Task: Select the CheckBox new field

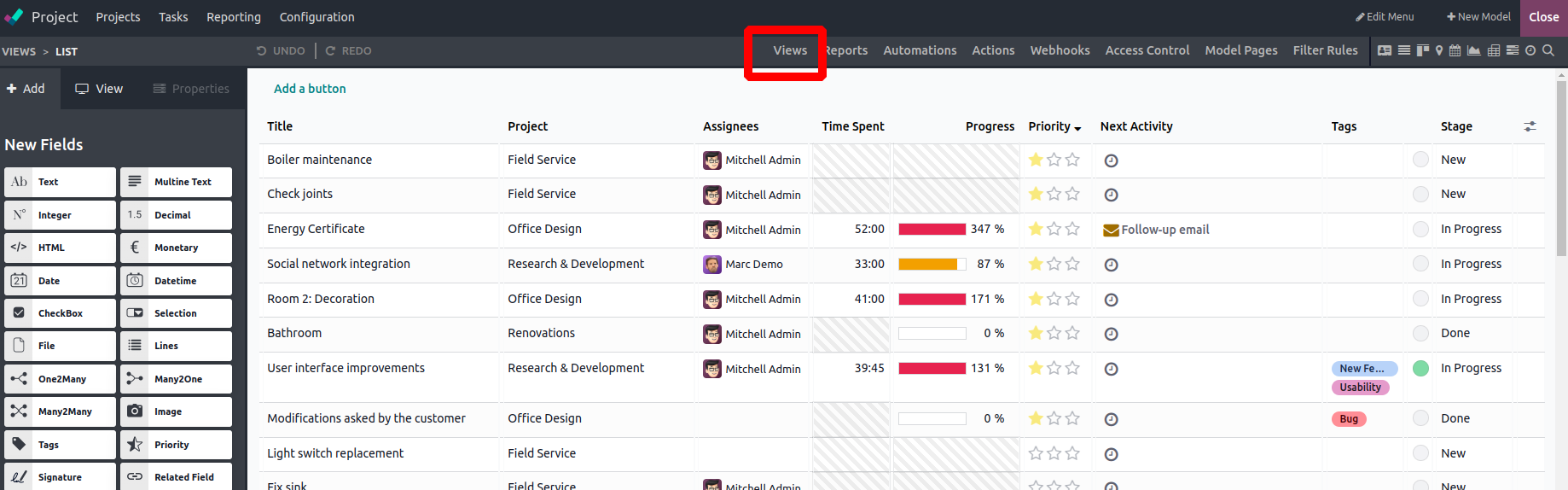Action: 60,313
